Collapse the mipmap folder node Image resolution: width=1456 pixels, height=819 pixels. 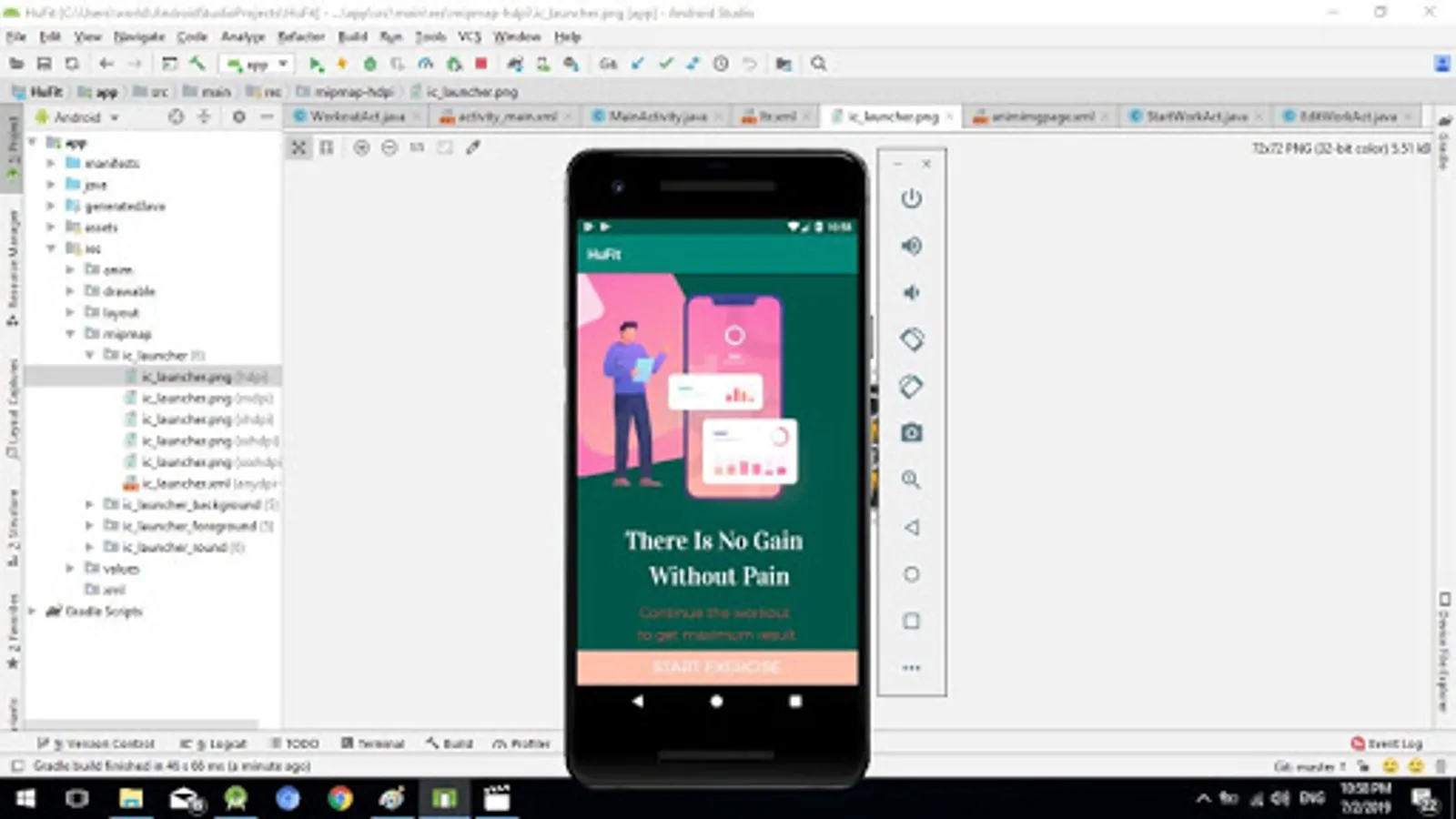tap(70, 334)
